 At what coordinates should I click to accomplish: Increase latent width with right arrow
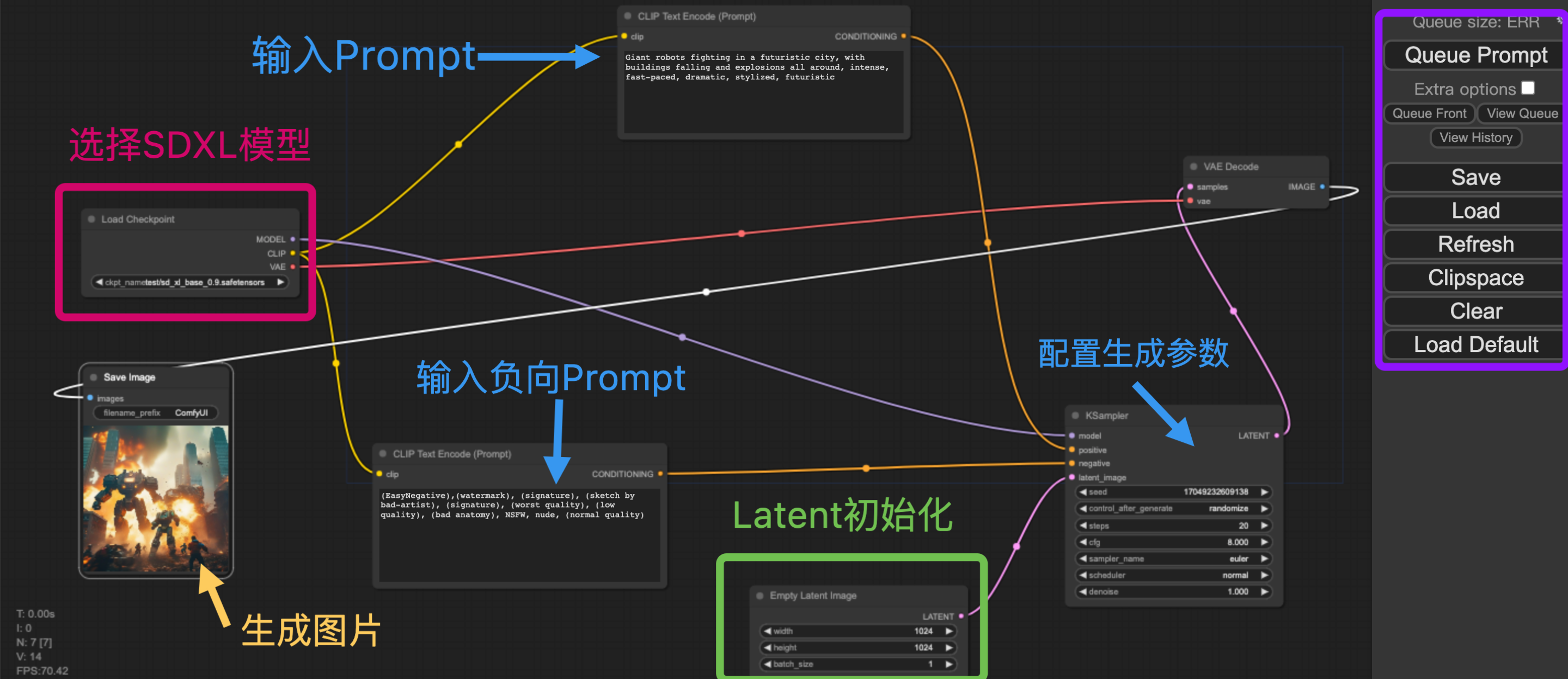coord(948,631)
